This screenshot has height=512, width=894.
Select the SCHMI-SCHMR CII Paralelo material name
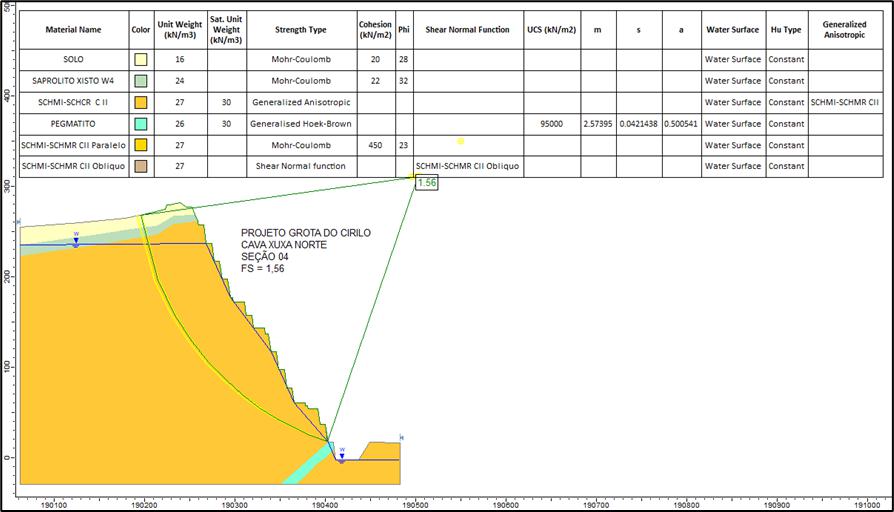(74, 145)
